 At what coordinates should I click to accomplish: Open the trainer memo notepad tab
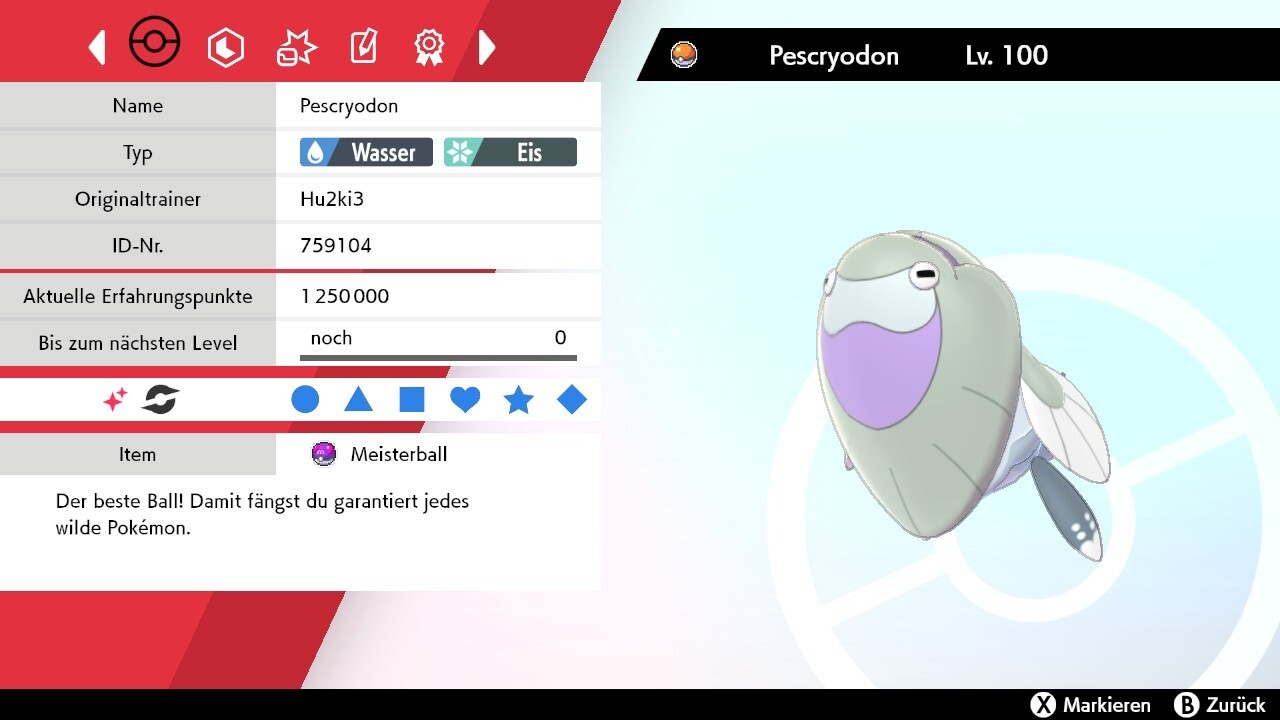tap(362, 47)
